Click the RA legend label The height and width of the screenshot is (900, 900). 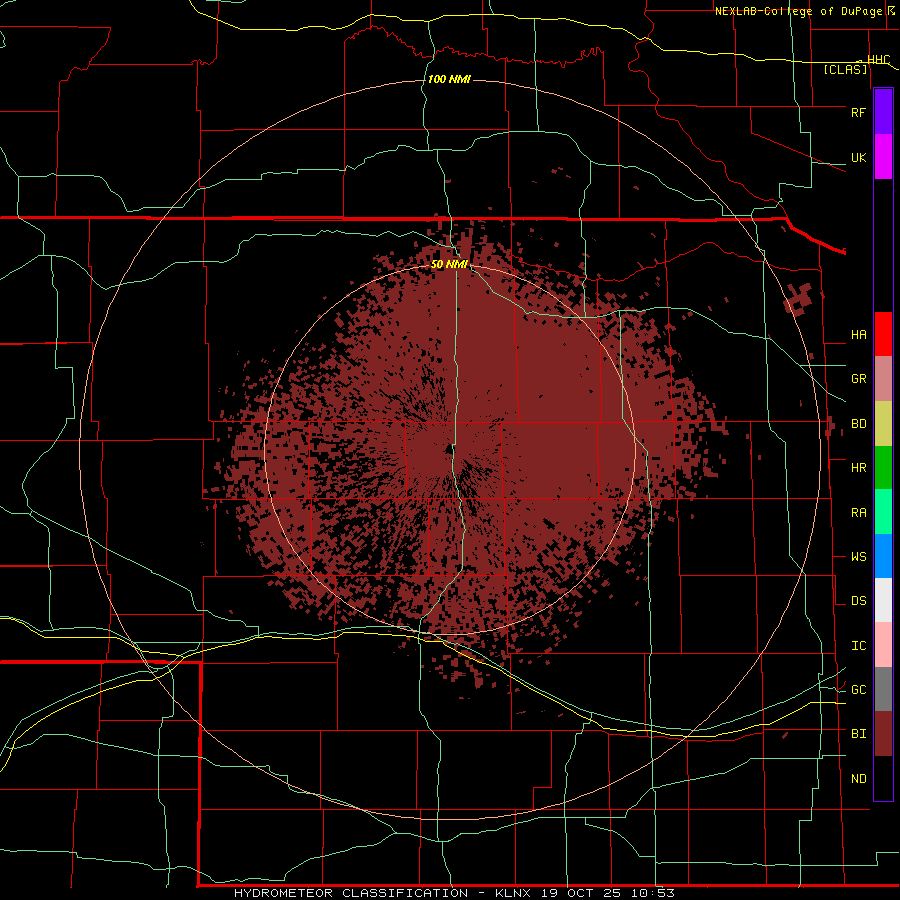858,513
